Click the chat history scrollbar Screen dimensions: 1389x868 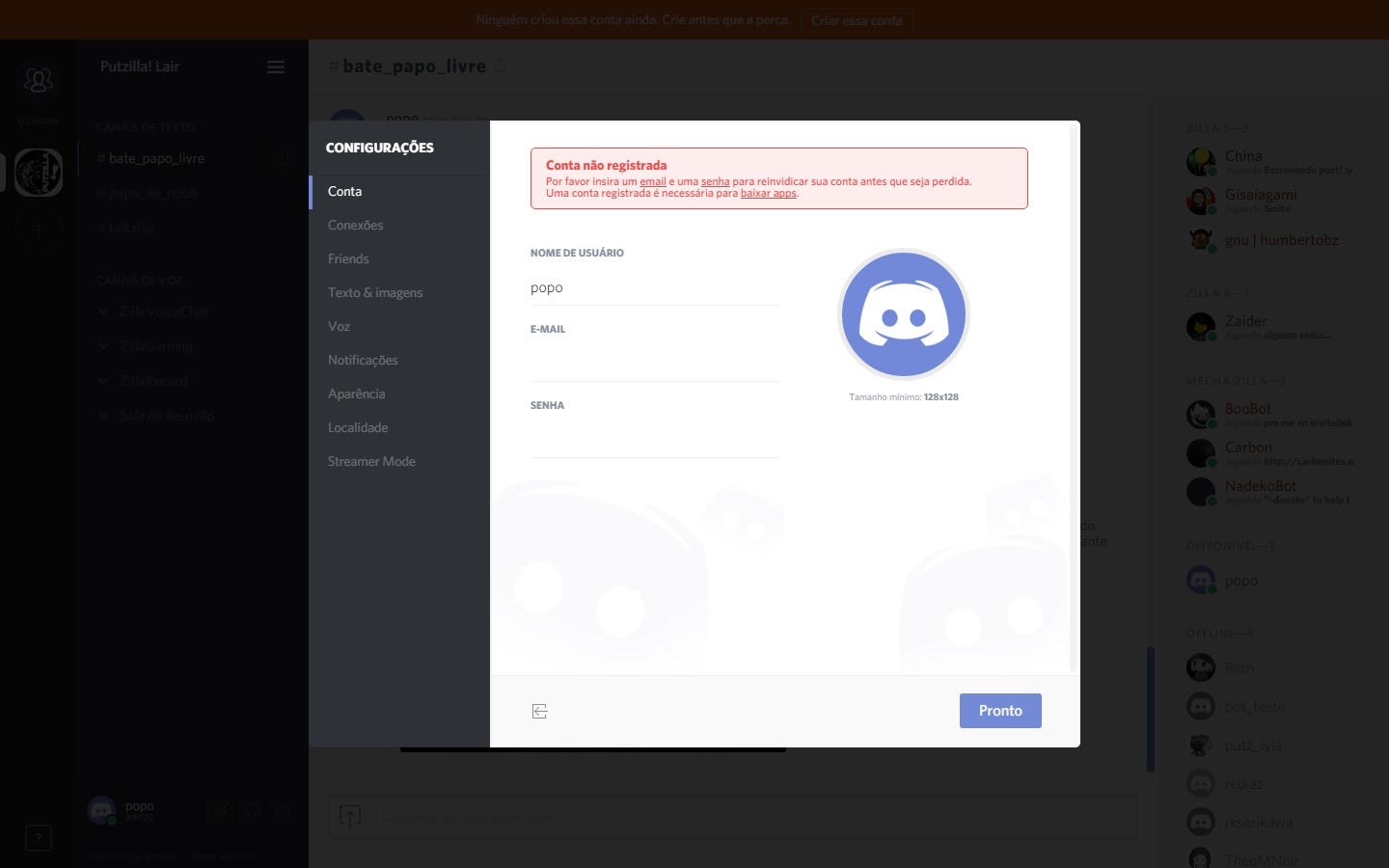tap(1150, 709)
